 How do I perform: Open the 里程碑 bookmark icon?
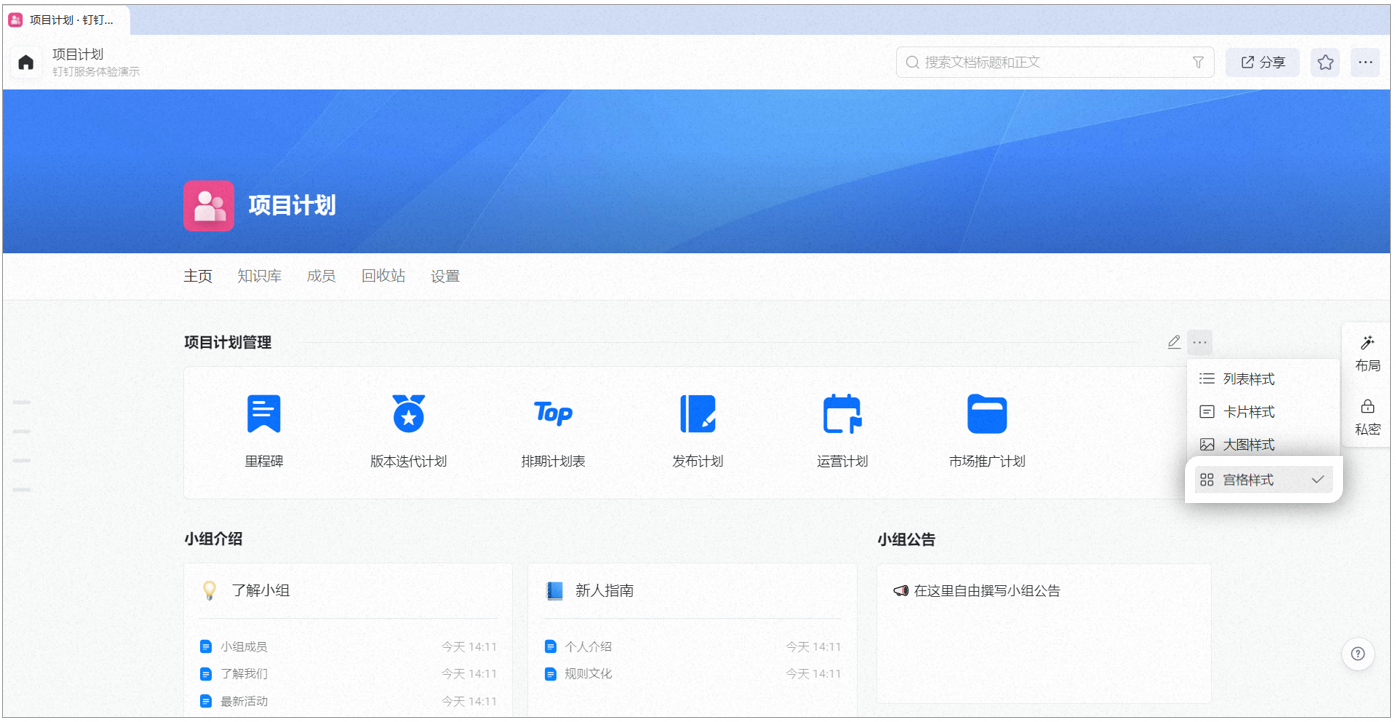coord(264,413)
